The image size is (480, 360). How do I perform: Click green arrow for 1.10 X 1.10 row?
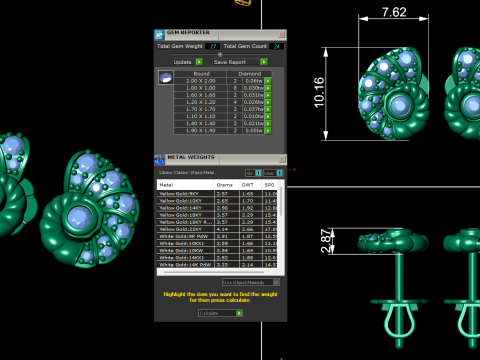pos(268,116)
